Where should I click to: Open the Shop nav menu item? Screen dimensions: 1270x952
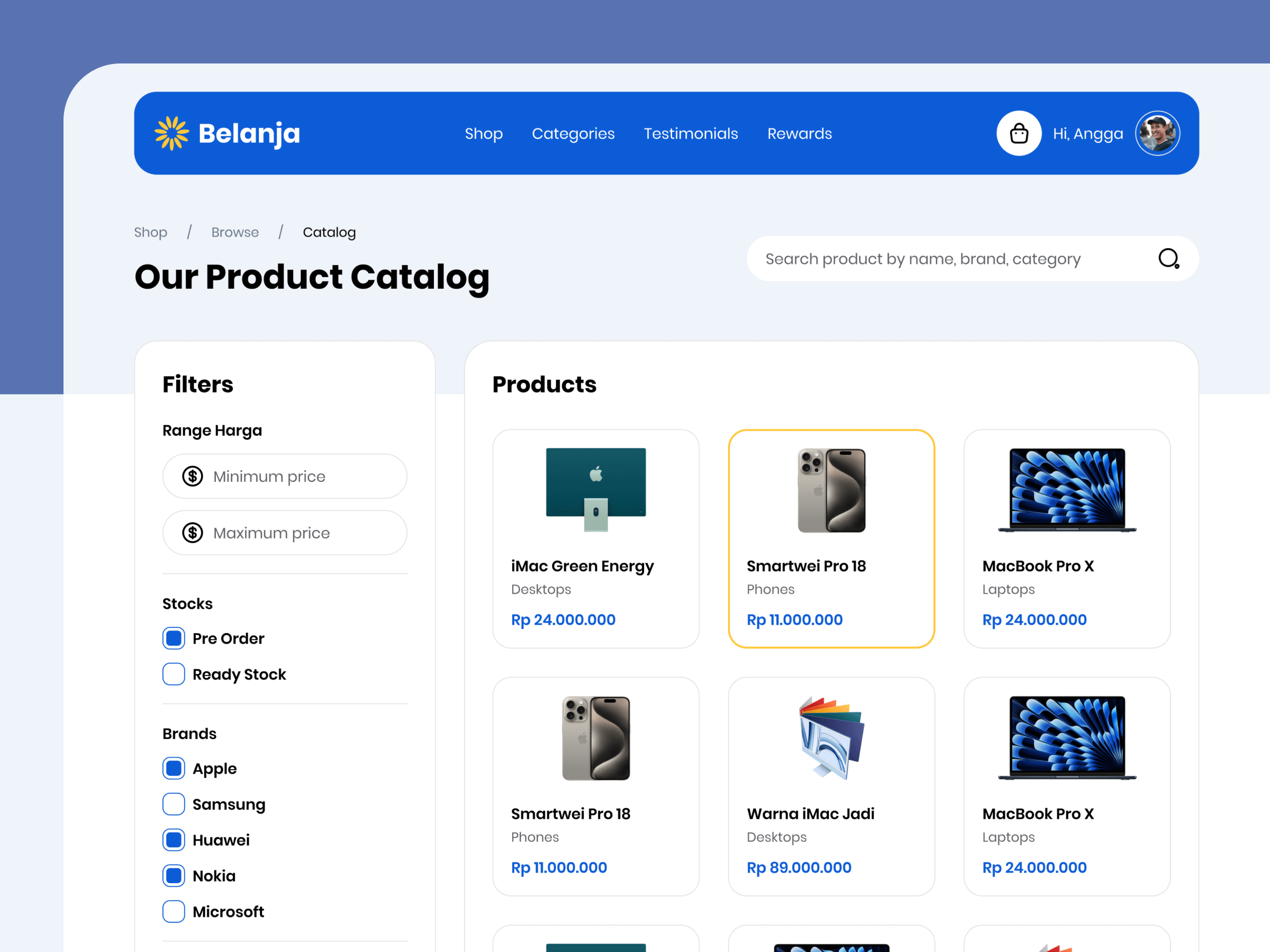pos(484,134)
